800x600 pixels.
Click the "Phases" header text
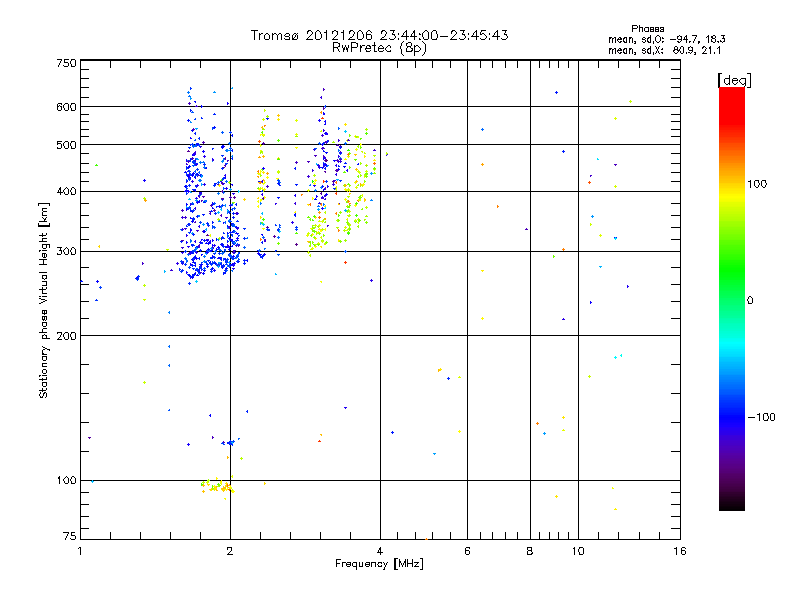coord(647,29)
